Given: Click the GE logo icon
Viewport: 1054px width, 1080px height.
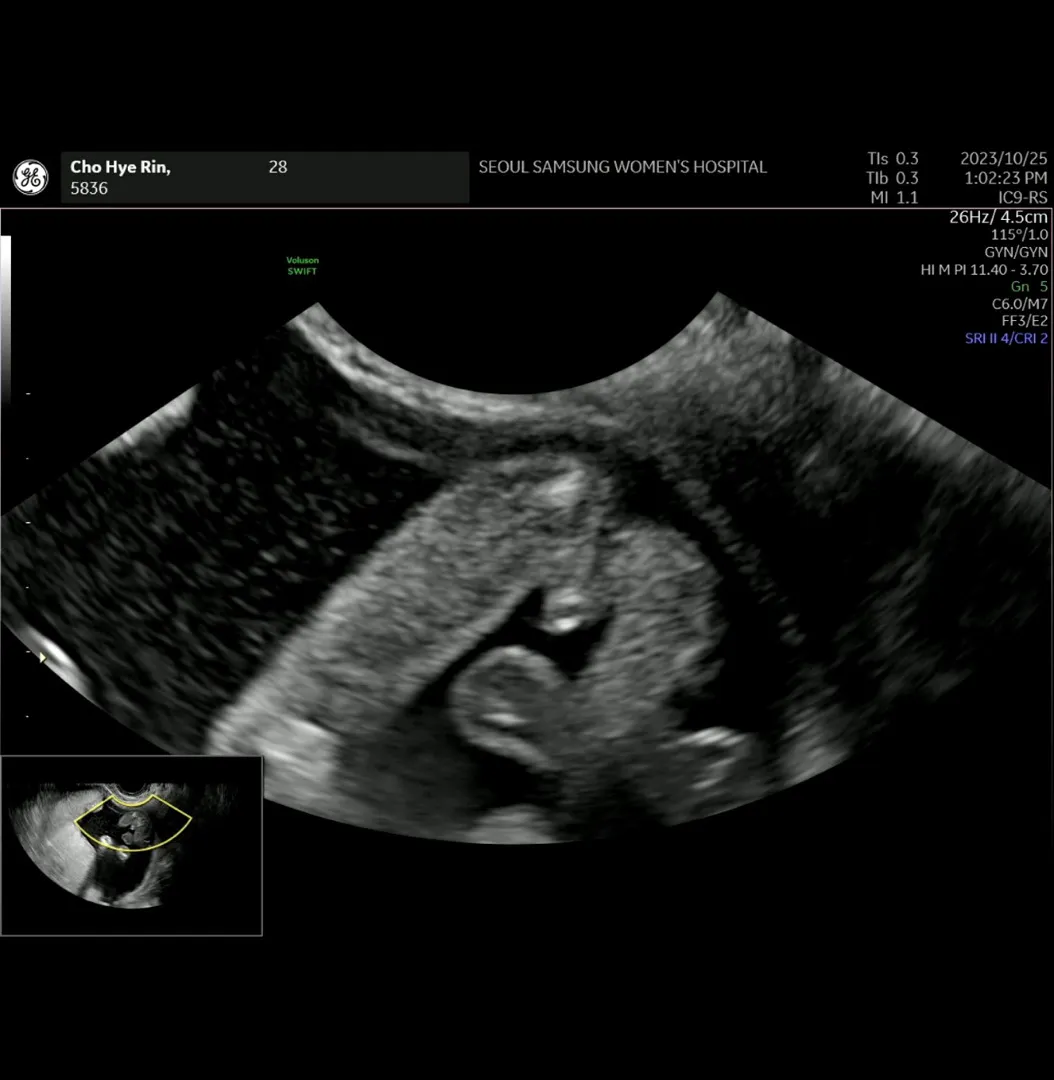Looking at the screenshot, I should click(x=30, y=177).
